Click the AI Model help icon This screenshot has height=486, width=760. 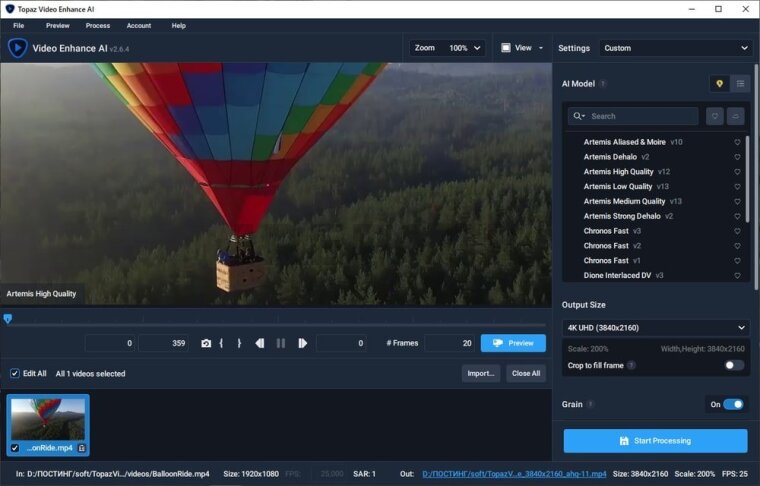coord(603,84)
